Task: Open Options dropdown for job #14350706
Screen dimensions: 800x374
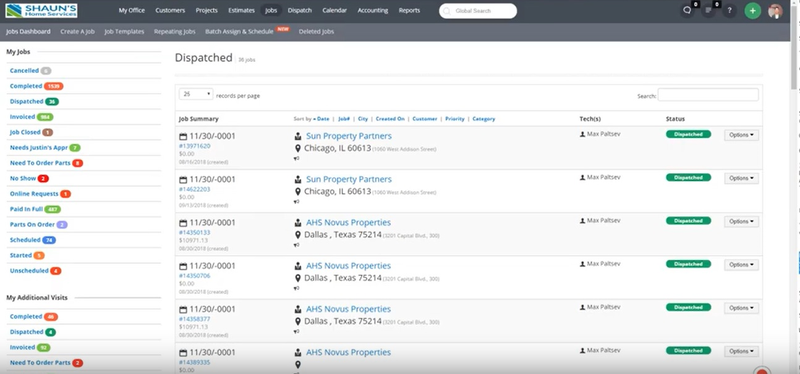Action: click(741, 265)
